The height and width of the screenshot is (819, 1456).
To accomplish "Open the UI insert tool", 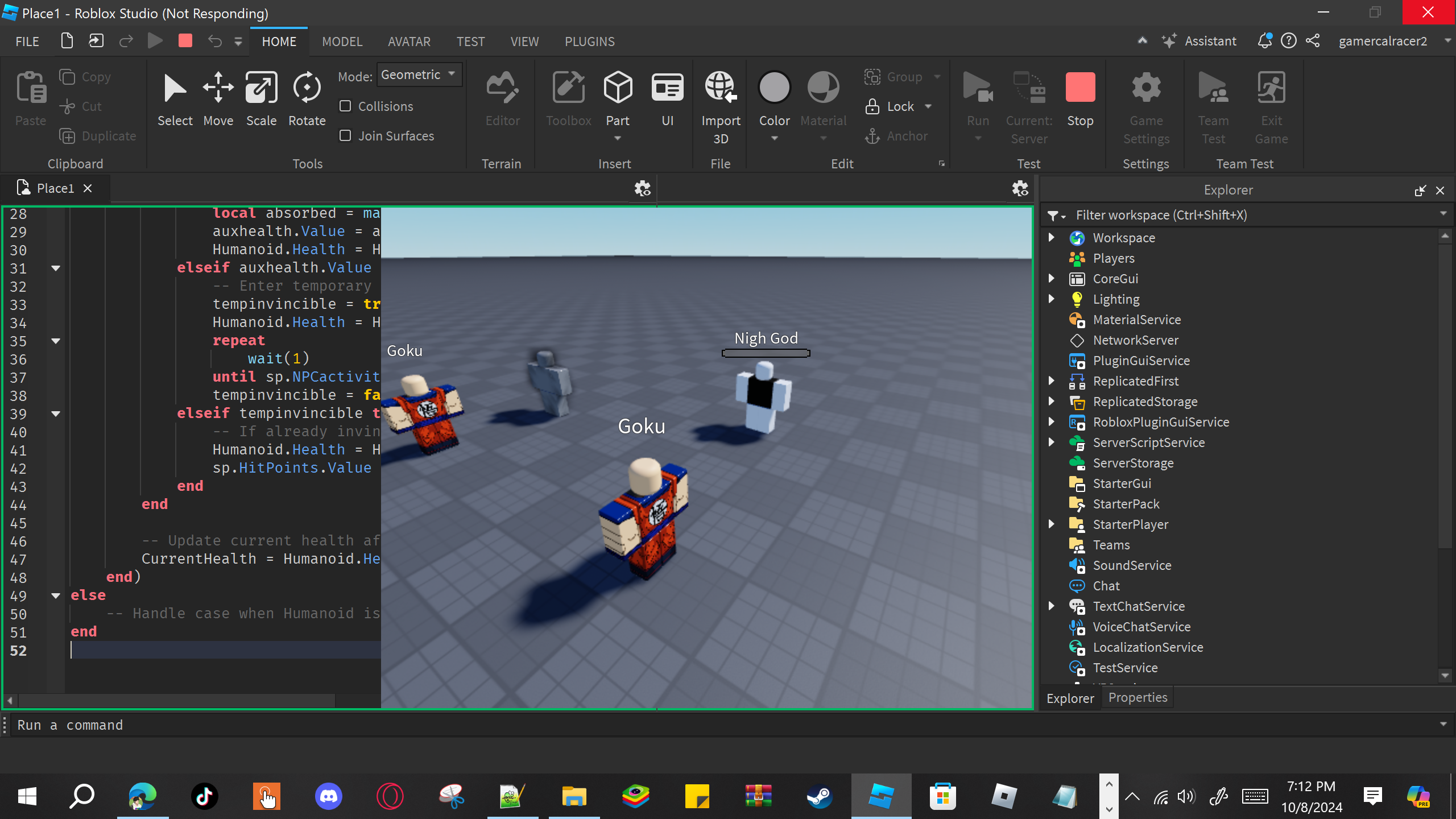I will (x=667, y=98).
